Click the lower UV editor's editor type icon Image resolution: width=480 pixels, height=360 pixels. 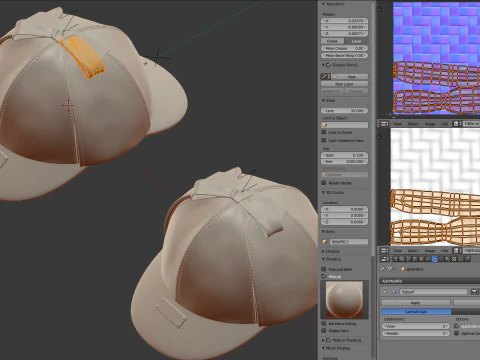click(x=384, y=250)
